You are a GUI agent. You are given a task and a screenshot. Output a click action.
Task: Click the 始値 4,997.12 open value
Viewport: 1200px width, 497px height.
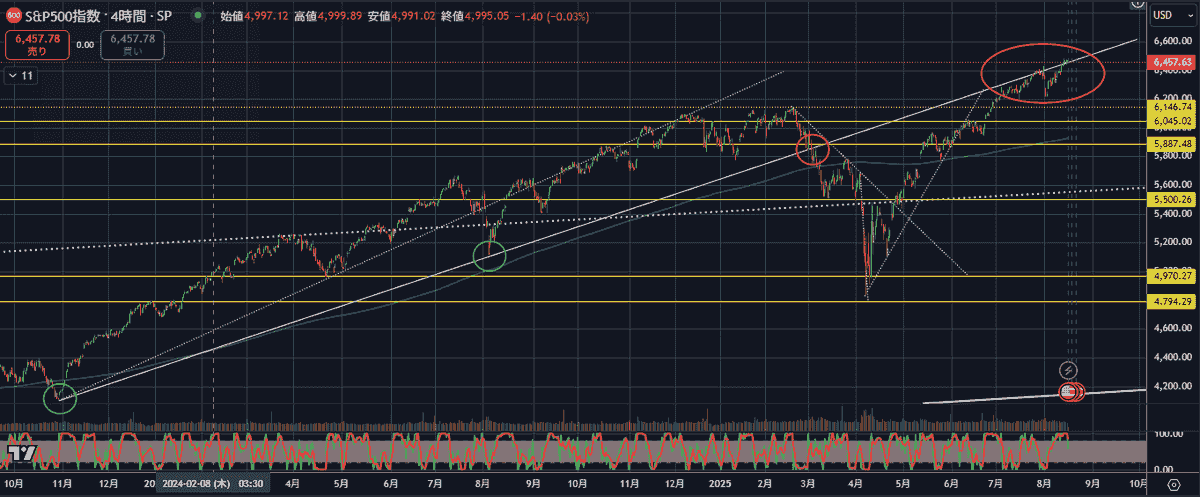tap(252, 17)
